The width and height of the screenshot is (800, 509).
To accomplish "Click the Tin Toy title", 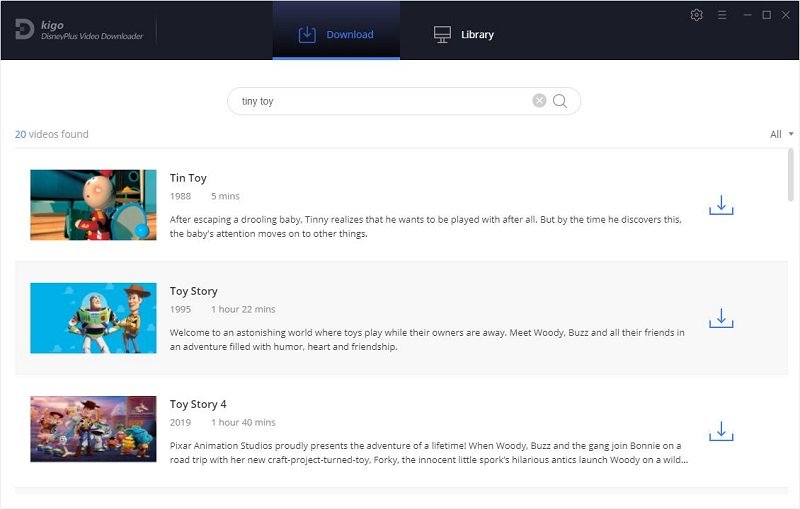I will coord(188,178).
